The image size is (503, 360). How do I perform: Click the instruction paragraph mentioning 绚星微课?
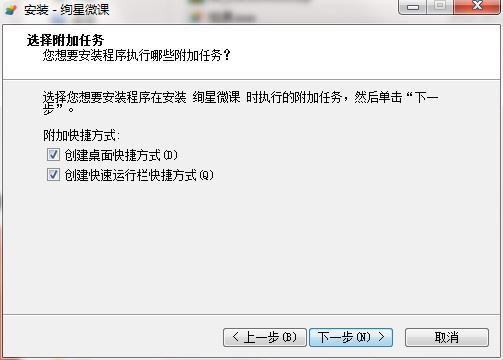click(x=240, y=103)
